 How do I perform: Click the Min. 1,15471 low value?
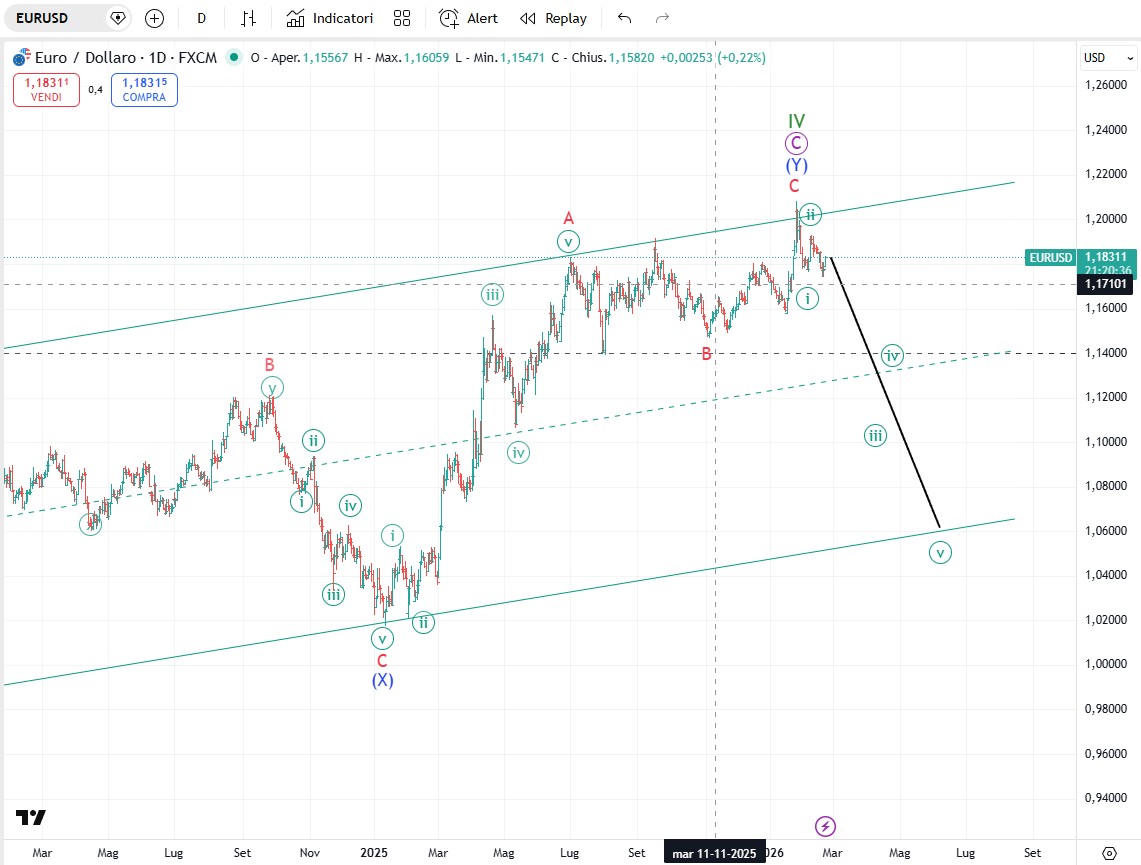(x=500, y=57)
